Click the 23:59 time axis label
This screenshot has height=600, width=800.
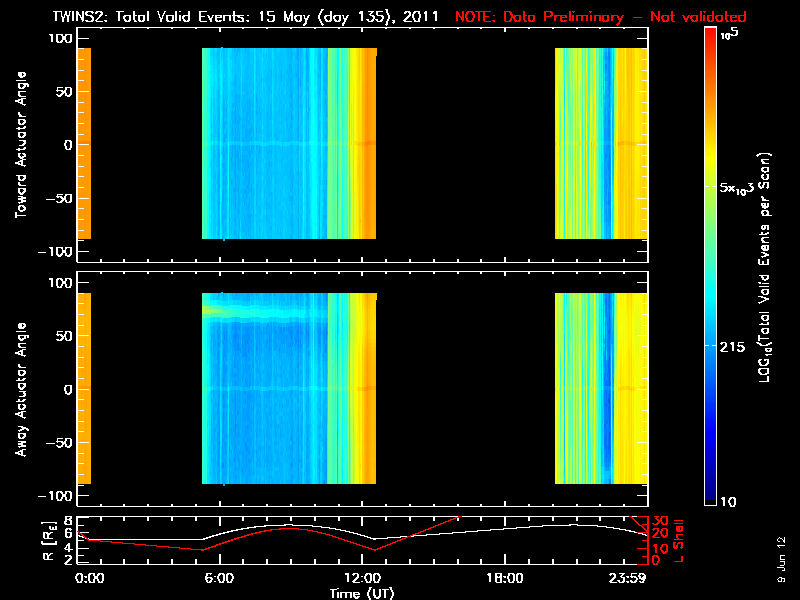coord(627,578)
